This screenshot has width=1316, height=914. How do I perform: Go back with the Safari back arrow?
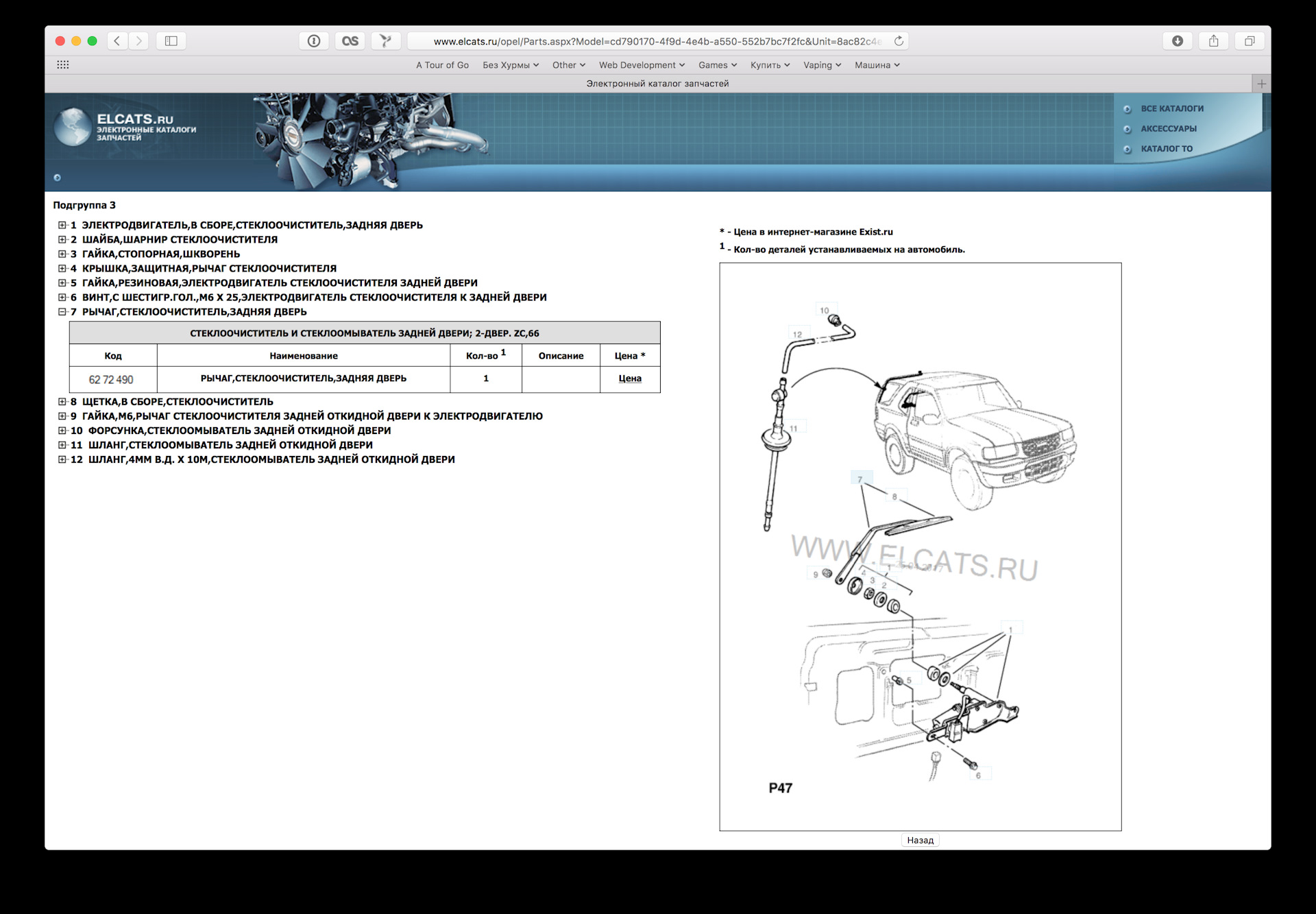(117, 41)
